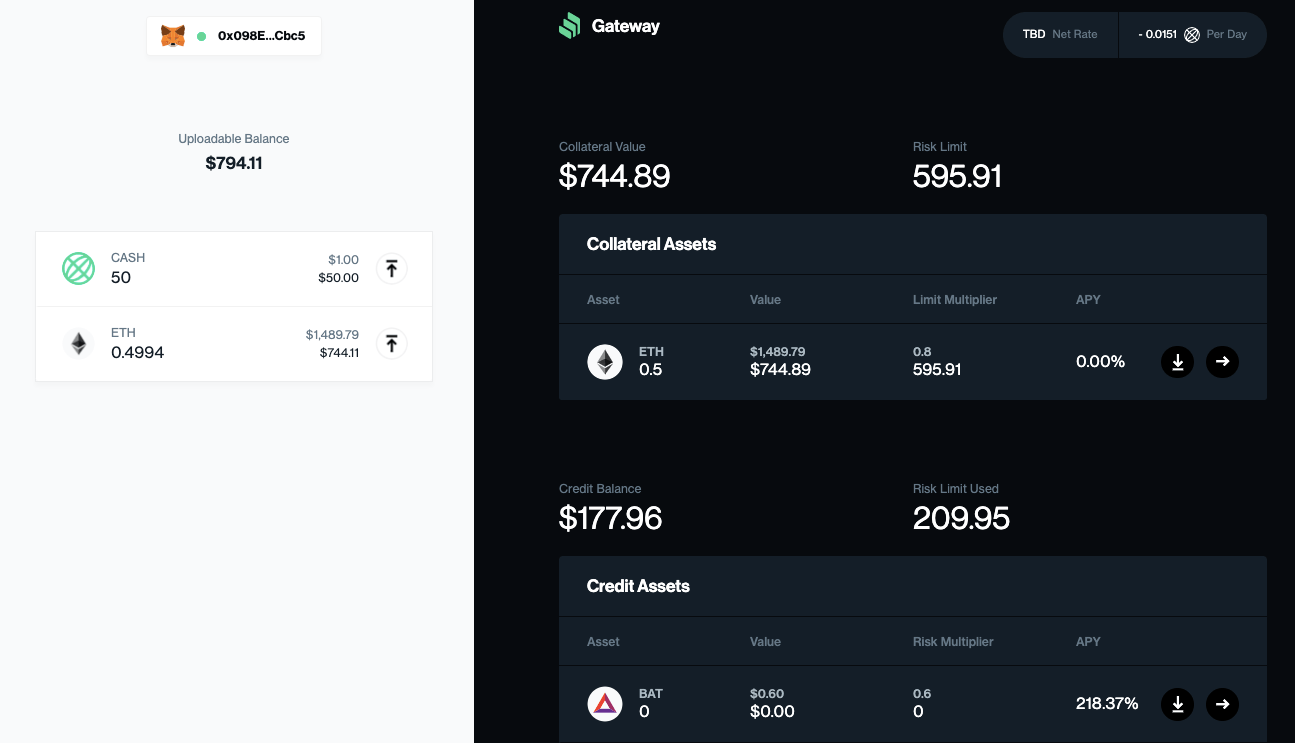Image resolution: width=1295 pixels, height=743 pixels.
Task: Click the 0.6 risk multiplier value
Action: 922,694
